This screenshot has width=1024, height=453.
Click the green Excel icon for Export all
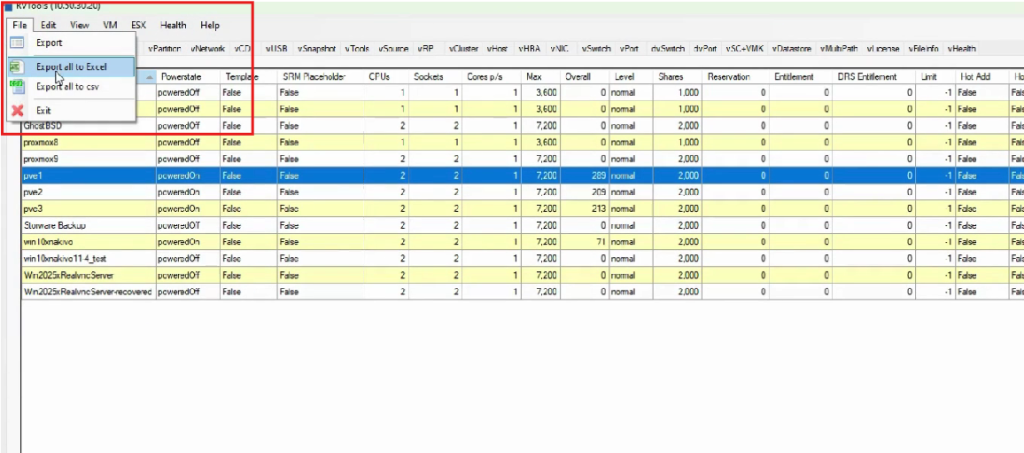tap(17, 66)
